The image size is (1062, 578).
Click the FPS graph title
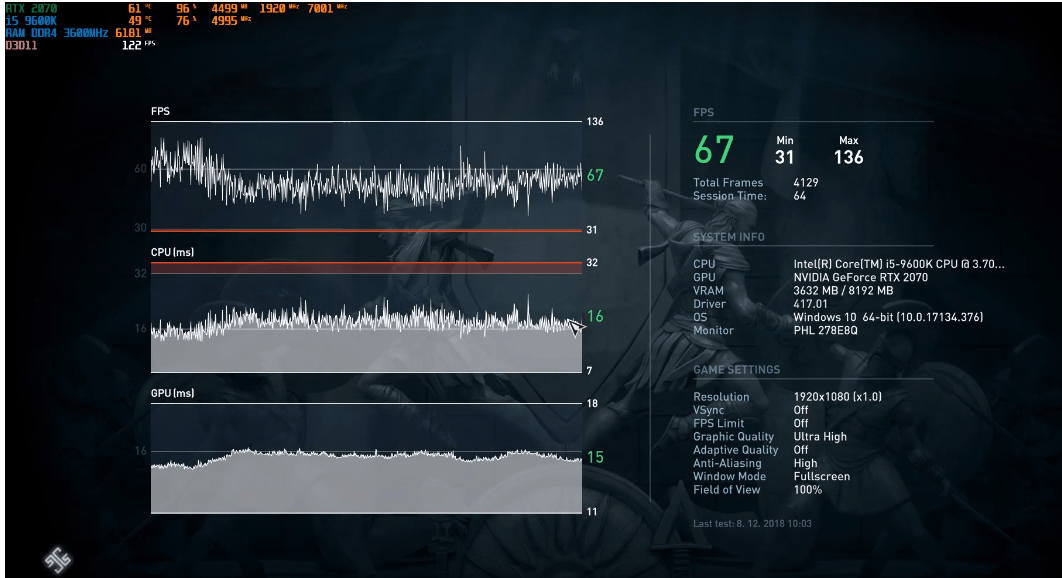pyautogui.click(x=161, y=111)
